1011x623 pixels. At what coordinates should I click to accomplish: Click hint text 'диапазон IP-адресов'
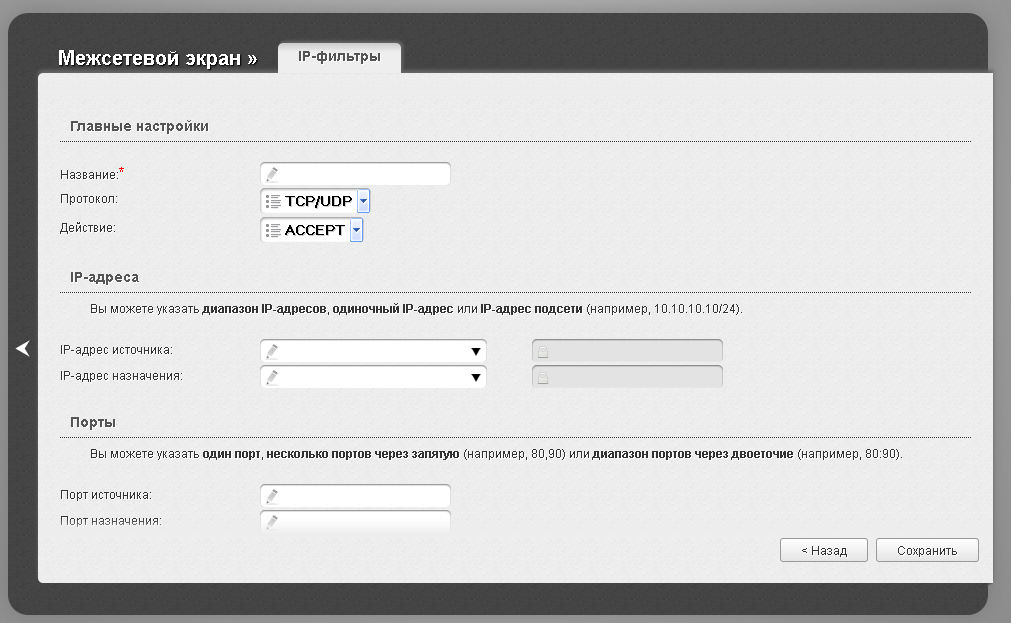(264, 309)
